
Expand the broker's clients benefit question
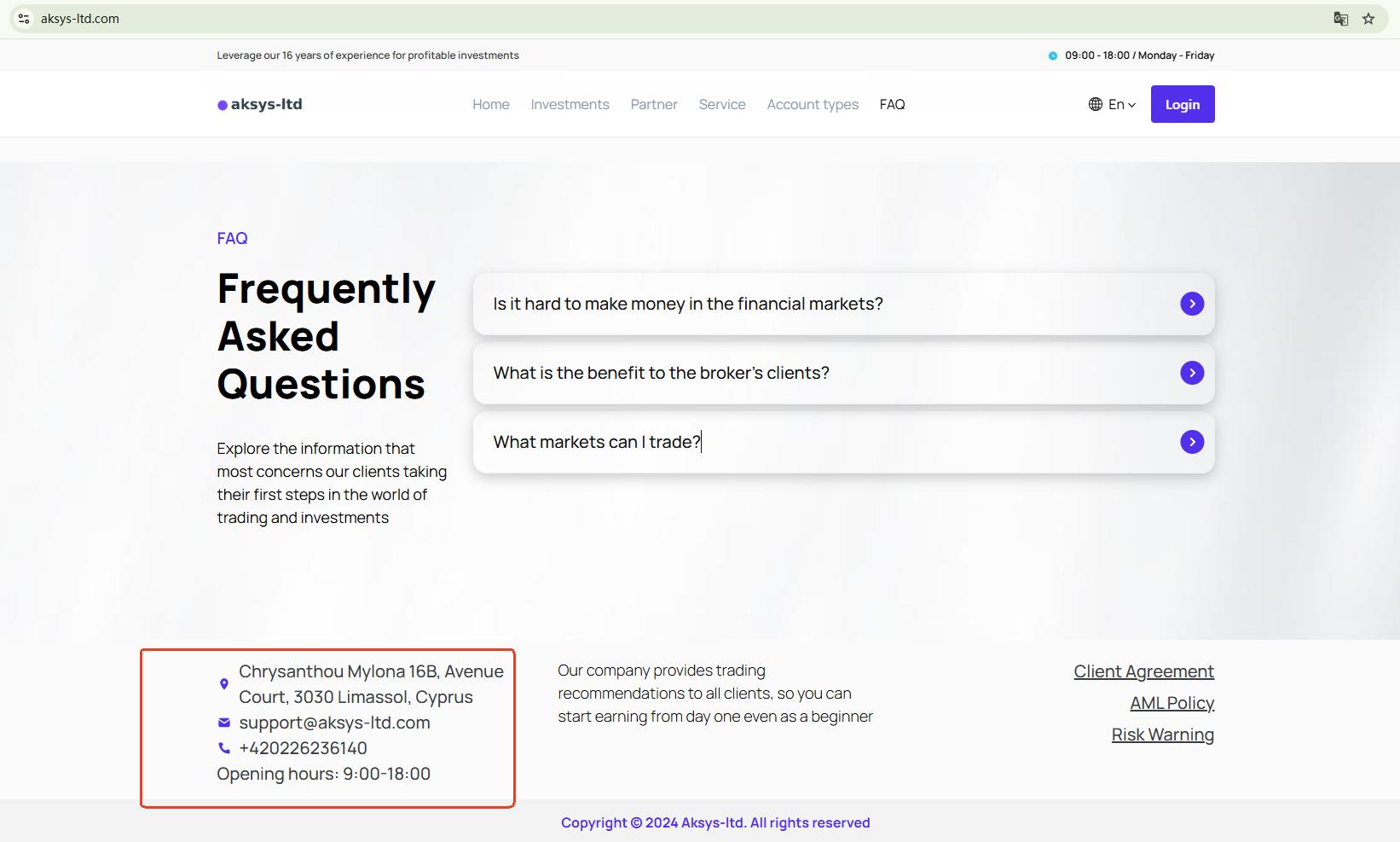[x=1191, y=373]
